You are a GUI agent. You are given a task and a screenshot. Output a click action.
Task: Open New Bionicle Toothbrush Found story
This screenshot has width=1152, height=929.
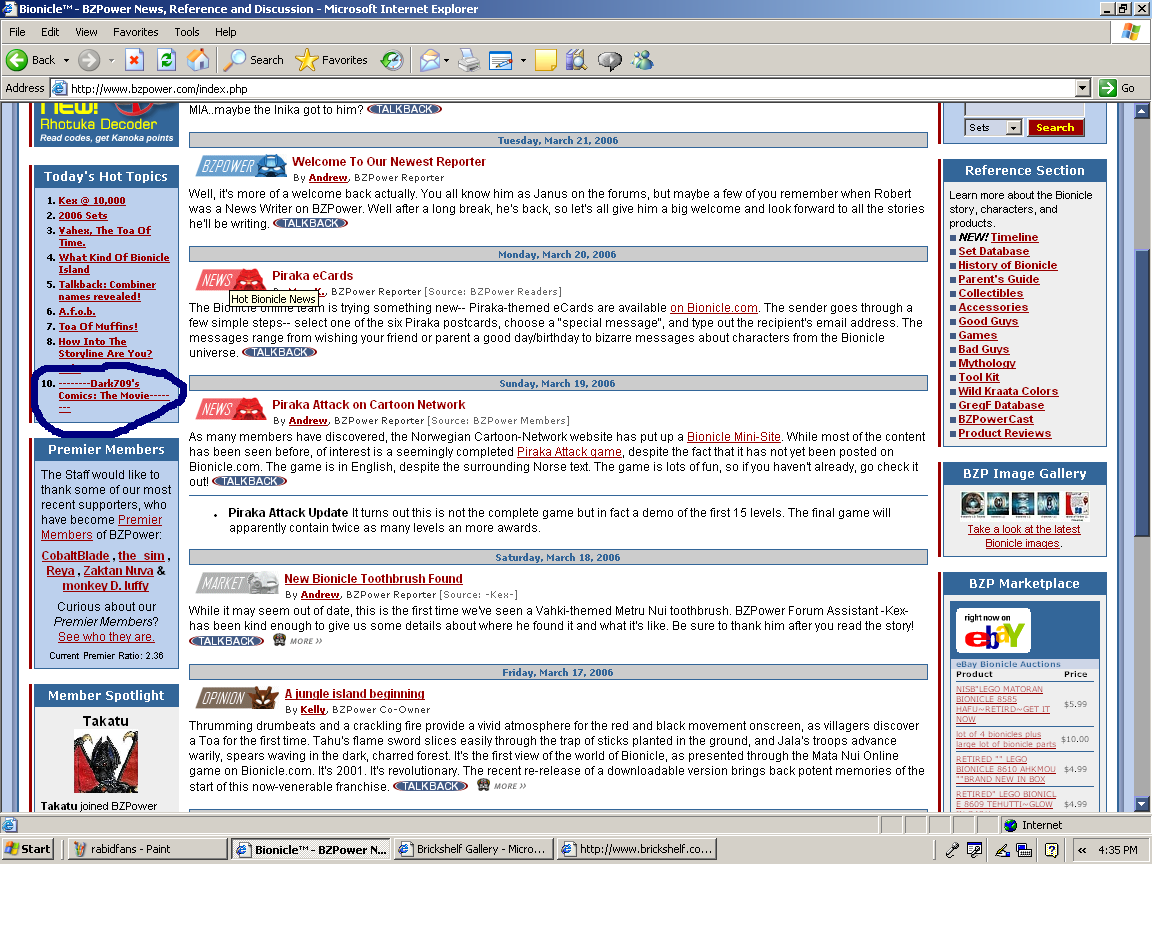(373, 578)
